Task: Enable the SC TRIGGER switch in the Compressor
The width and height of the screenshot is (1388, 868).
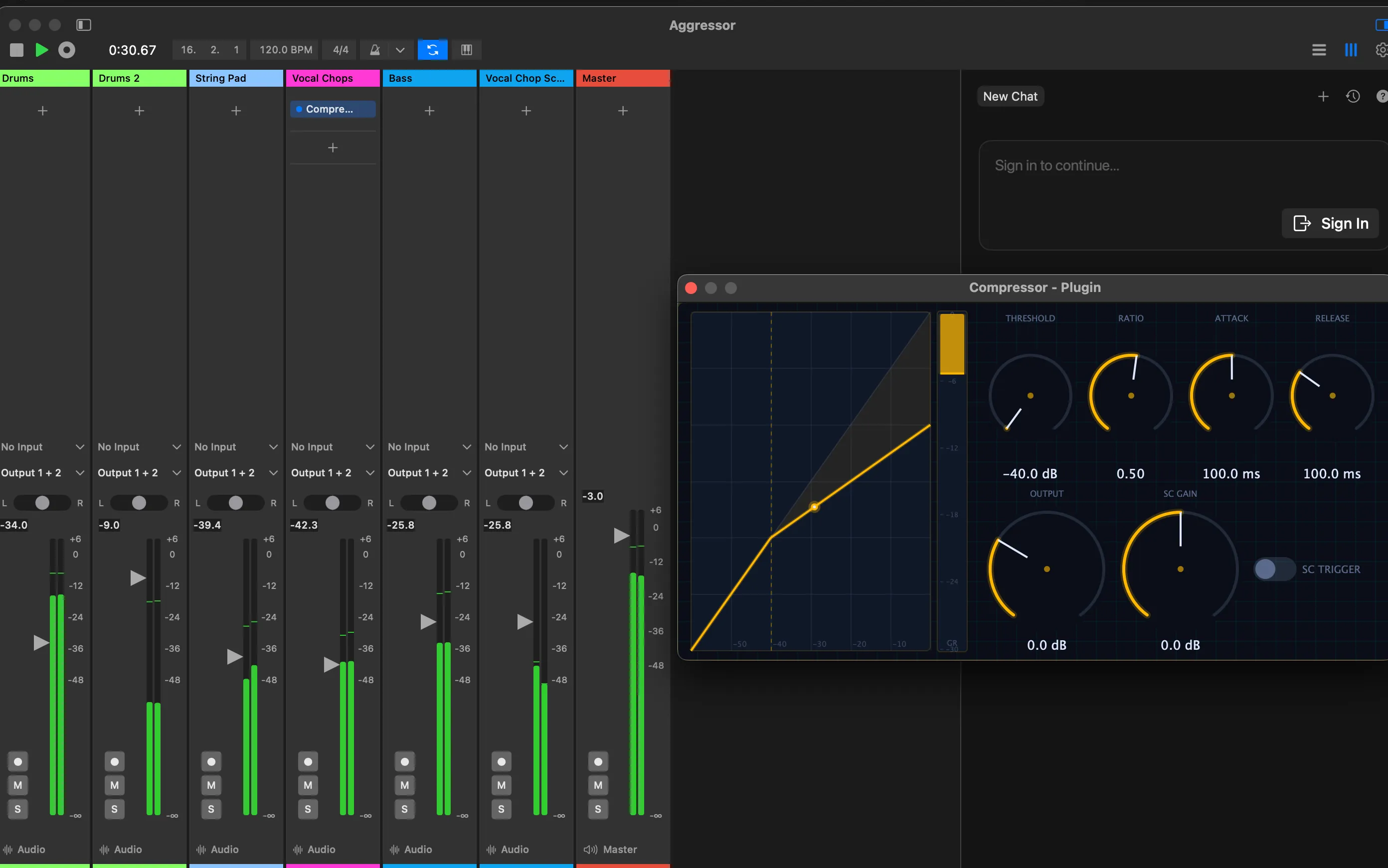Action: click(1274, 569)
